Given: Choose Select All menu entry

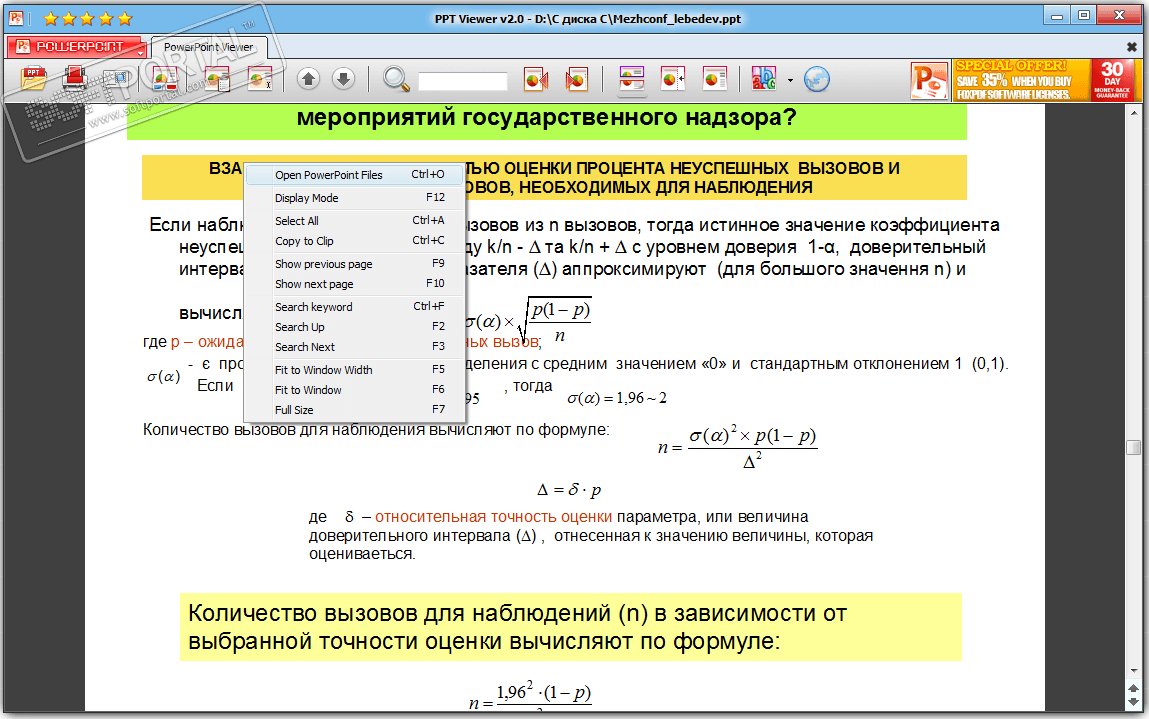Looking at the screenshot, I should [x=355, y=221].
